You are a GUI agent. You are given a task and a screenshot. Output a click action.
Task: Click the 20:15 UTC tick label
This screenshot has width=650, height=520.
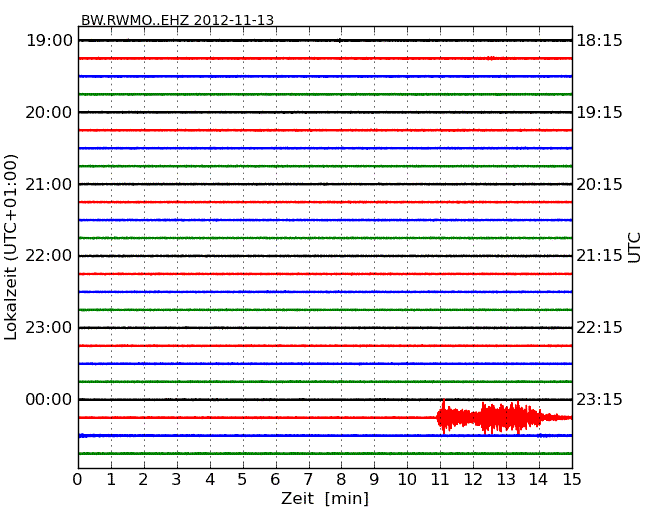pos(599,184)
